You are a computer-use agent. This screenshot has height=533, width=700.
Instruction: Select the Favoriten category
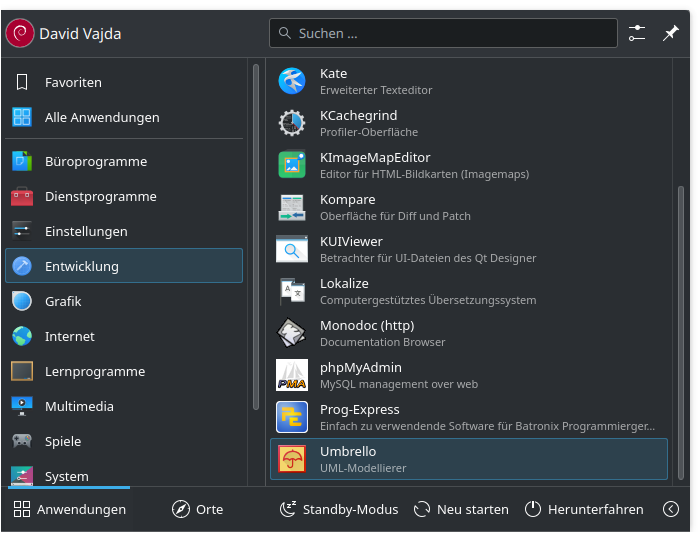pyautogui.click(x=124, y=82)
